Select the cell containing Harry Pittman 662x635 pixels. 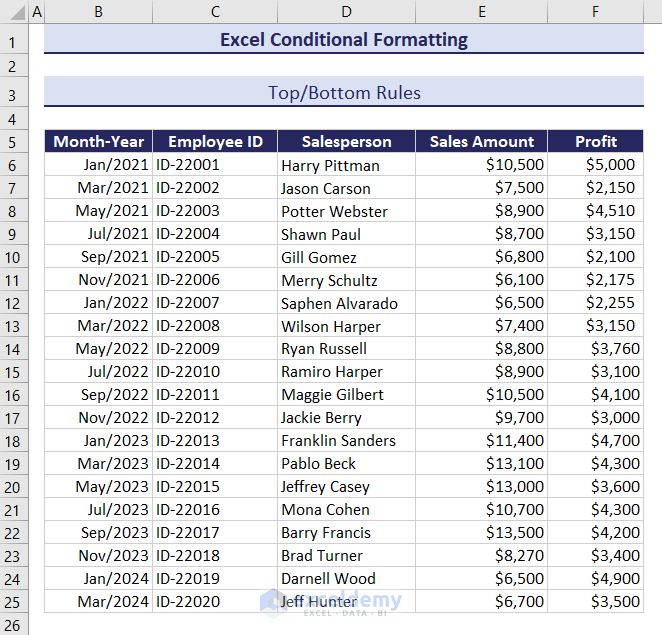346,165
